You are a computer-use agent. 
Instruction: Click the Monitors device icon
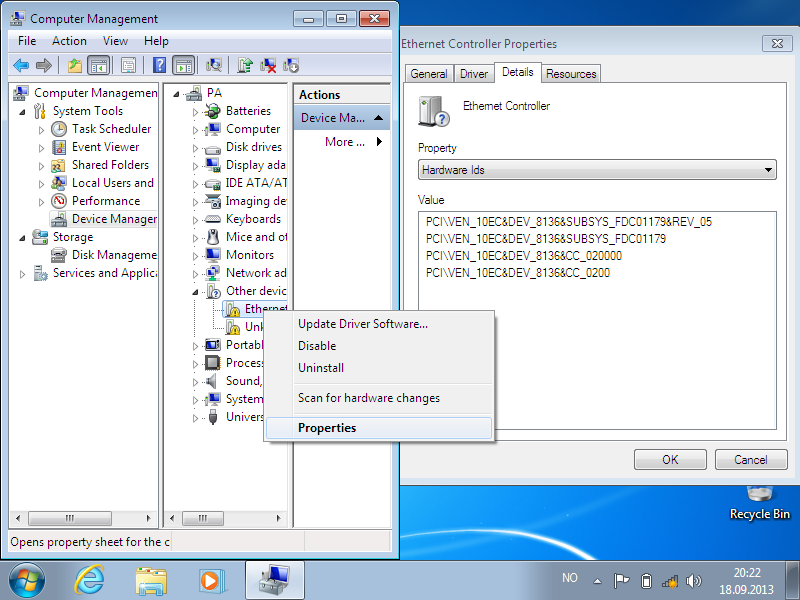(212, 255)
